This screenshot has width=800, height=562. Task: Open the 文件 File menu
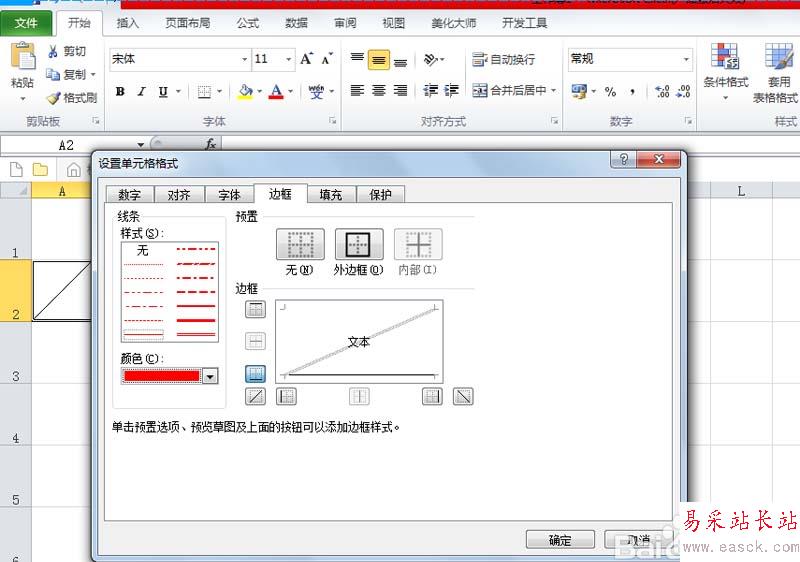(26, 23)
